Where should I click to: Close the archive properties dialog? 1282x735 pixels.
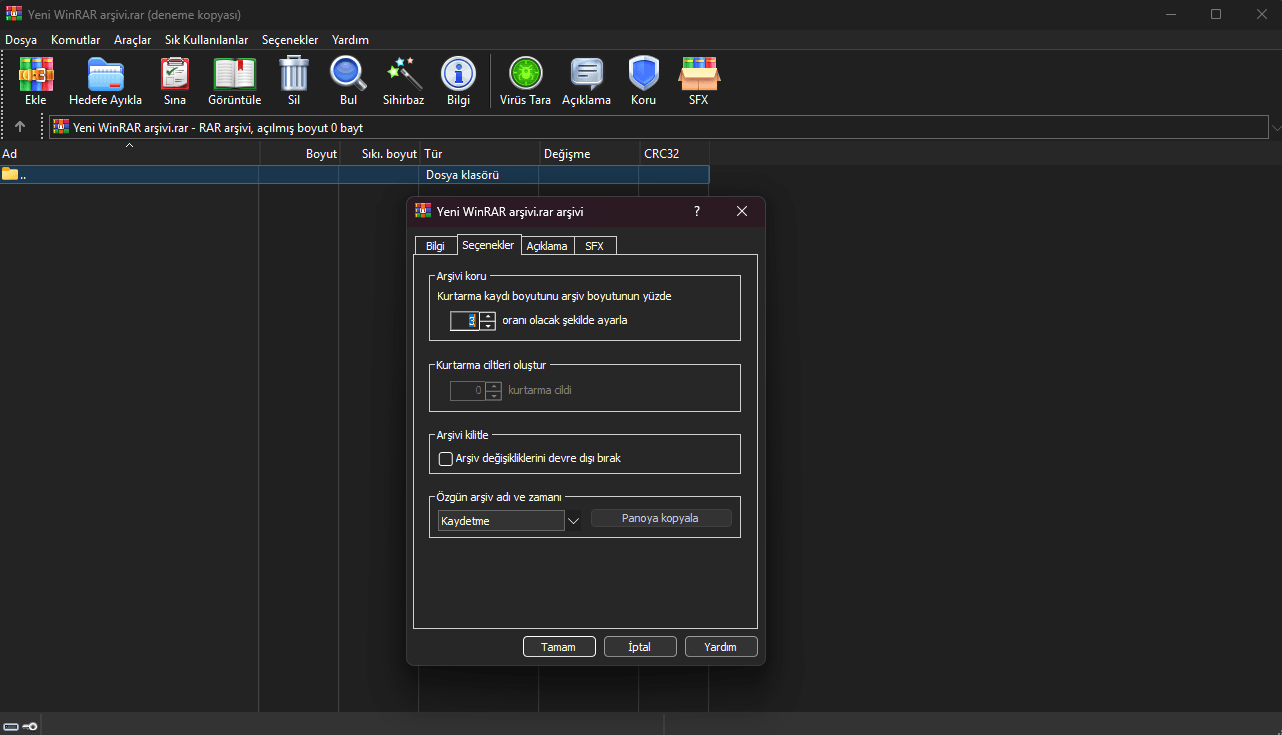point(742,211)
